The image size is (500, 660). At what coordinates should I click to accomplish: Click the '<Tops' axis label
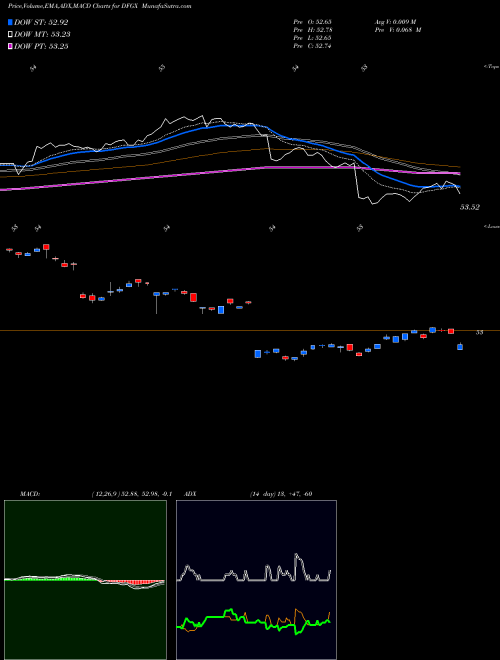pos(492,67)
